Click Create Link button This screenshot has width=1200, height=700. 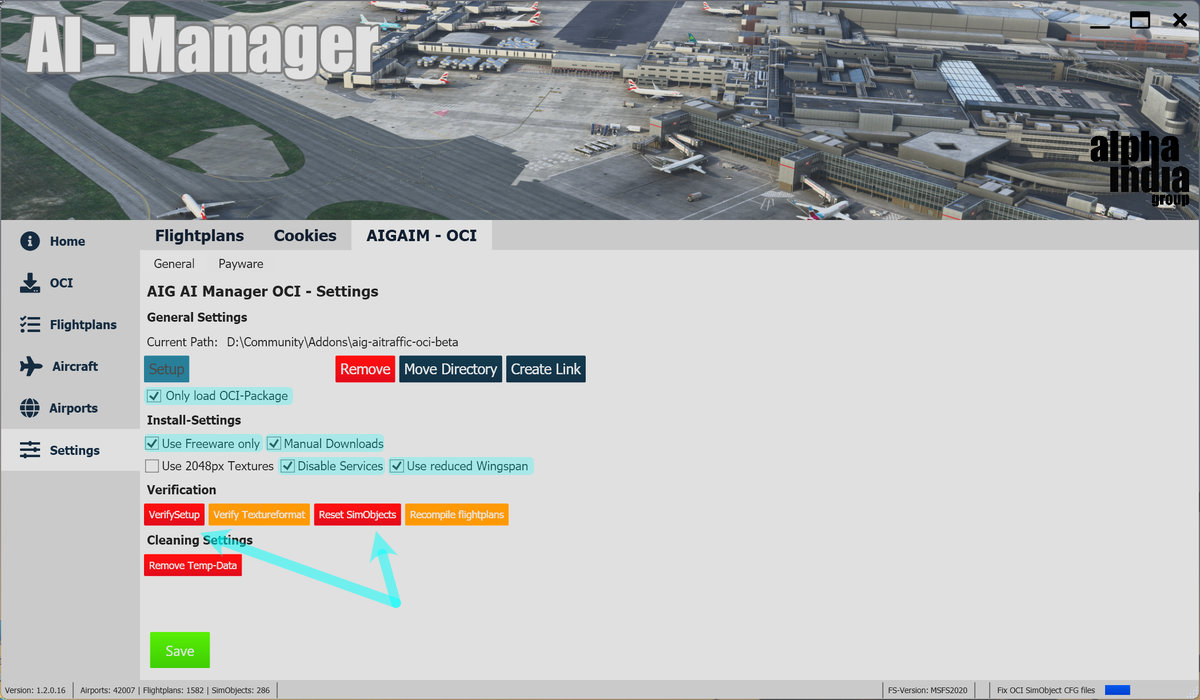(x=546, y=369)
